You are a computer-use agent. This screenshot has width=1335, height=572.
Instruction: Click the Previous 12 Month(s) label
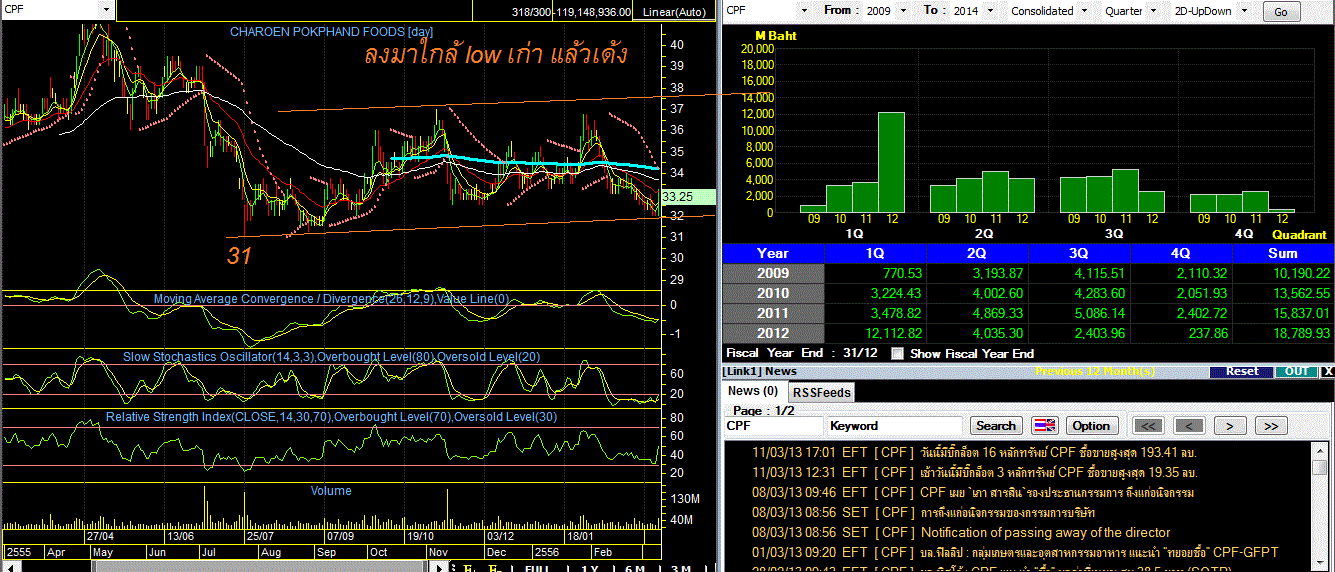point(1094,372)
